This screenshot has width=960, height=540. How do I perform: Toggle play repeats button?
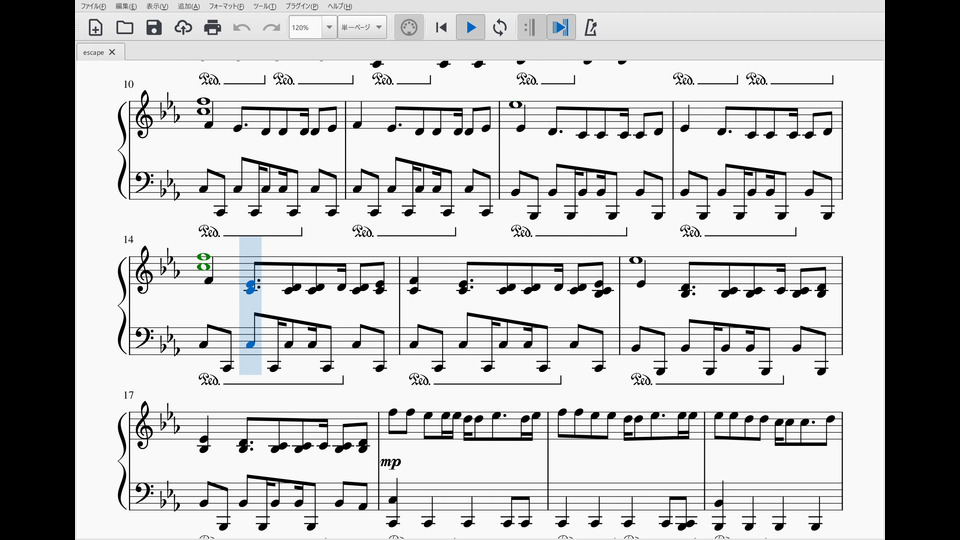click(x=530, y=28)
